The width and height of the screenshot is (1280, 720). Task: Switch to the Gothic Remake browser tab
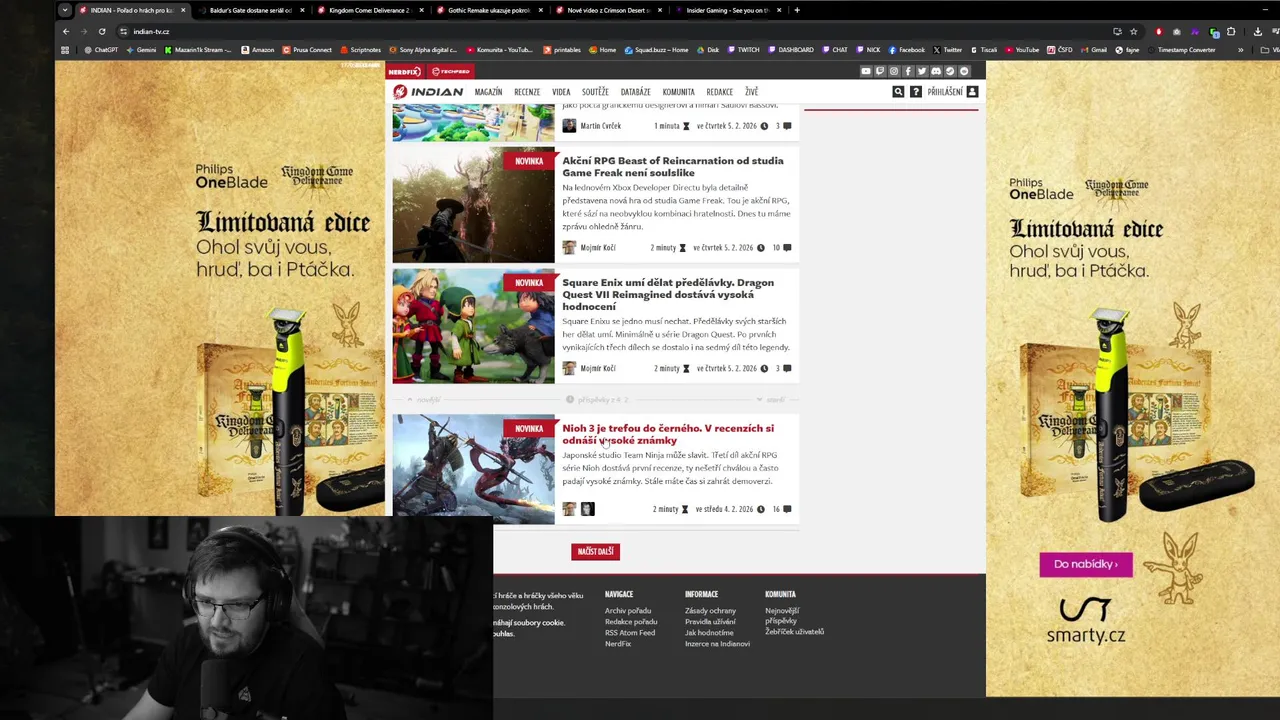click(x=488, y=10)
